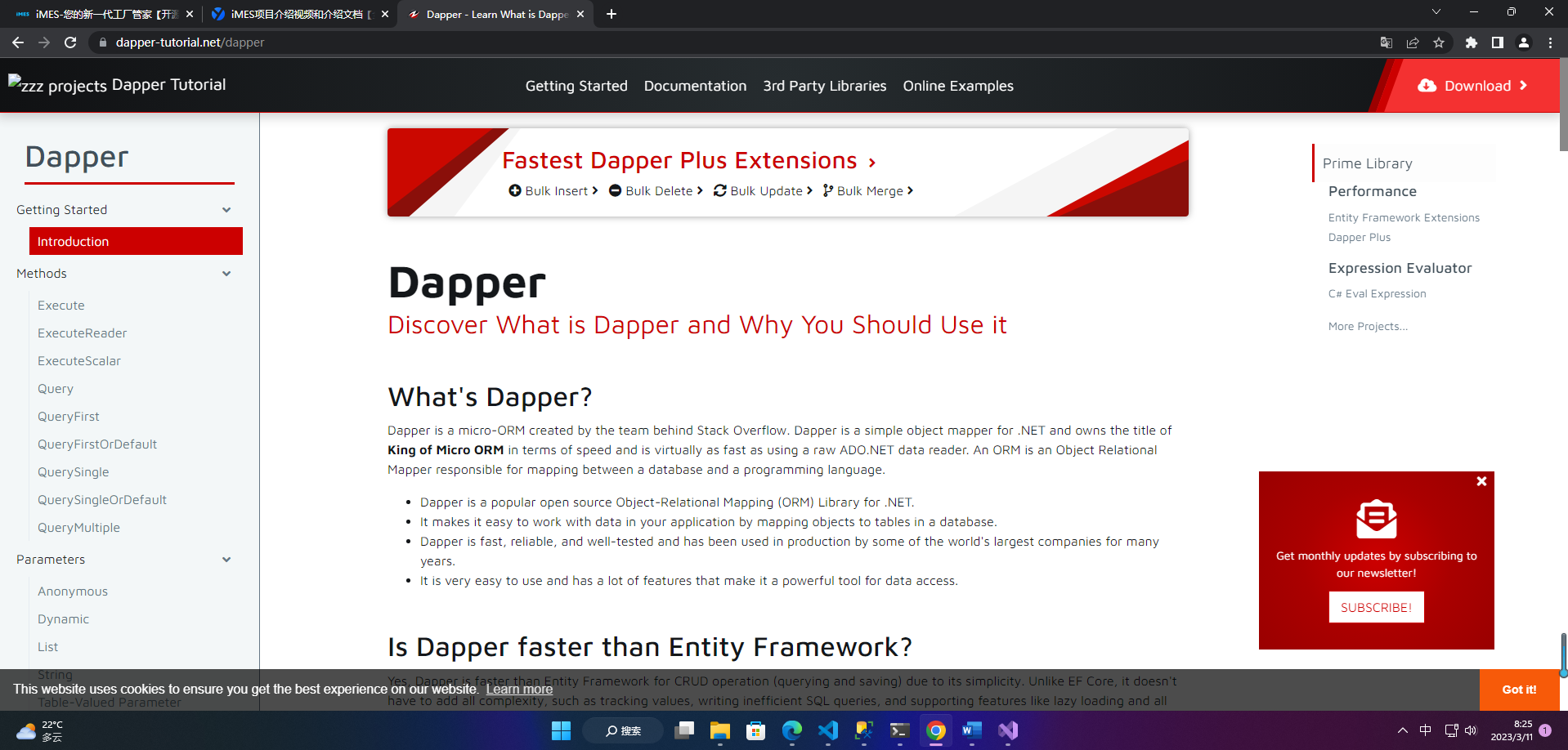Viewport: 1568px width, 750px height.
Task: Click the taskbar search box
Action: coord(623,730)
